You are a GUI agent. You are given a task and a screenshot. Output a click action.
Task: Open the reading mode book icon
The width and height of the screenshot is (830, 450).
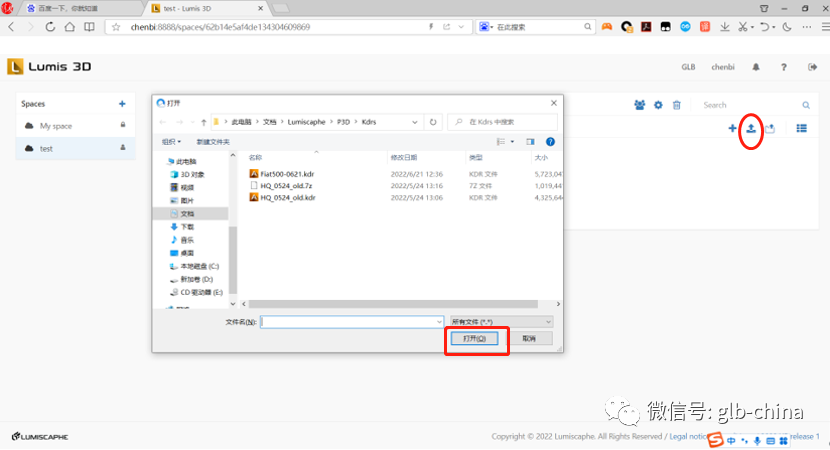coord(89,26)
